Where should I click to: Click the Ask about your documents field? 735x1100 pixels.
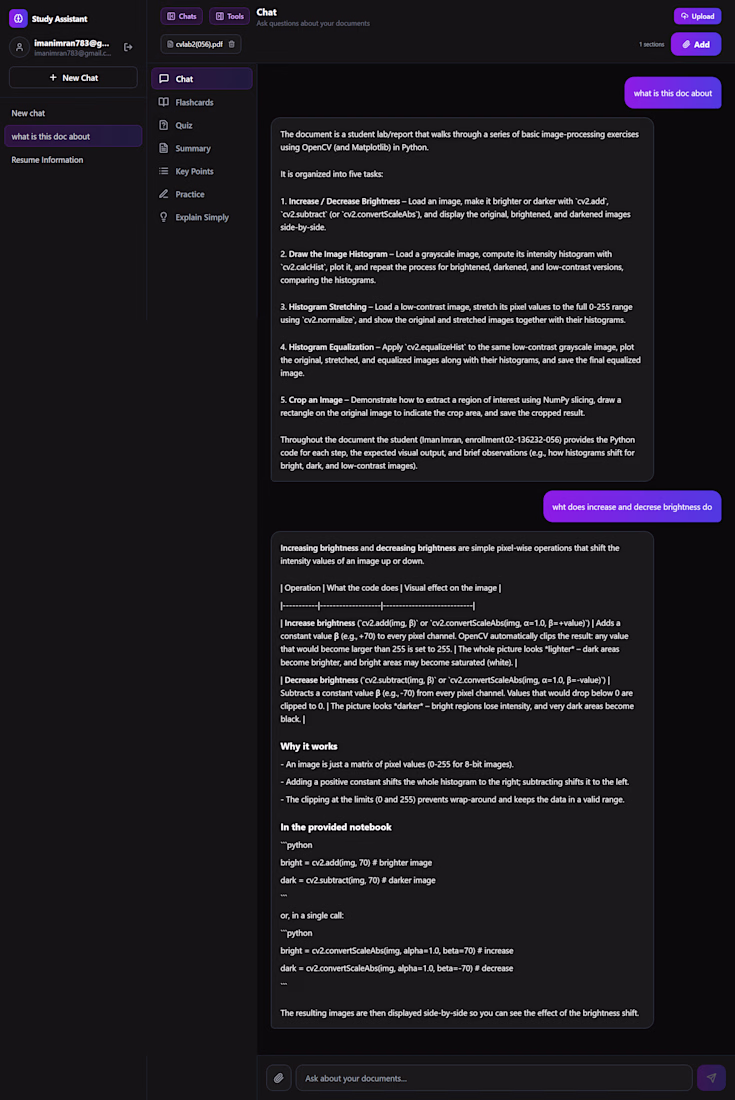[x=494, y=1078]
